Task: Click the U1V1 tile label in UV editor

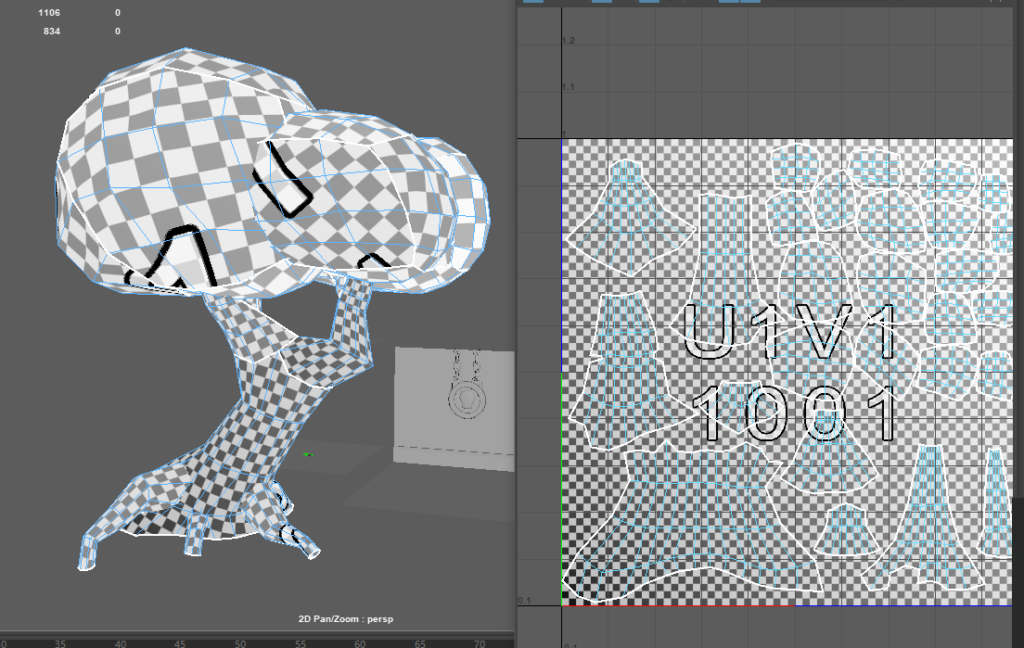Action: click(790, 332)
